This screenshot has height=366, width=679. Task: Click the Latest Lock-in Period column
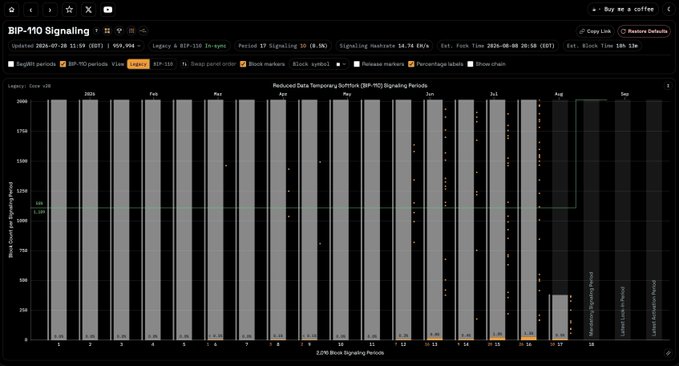pos(623,220)
